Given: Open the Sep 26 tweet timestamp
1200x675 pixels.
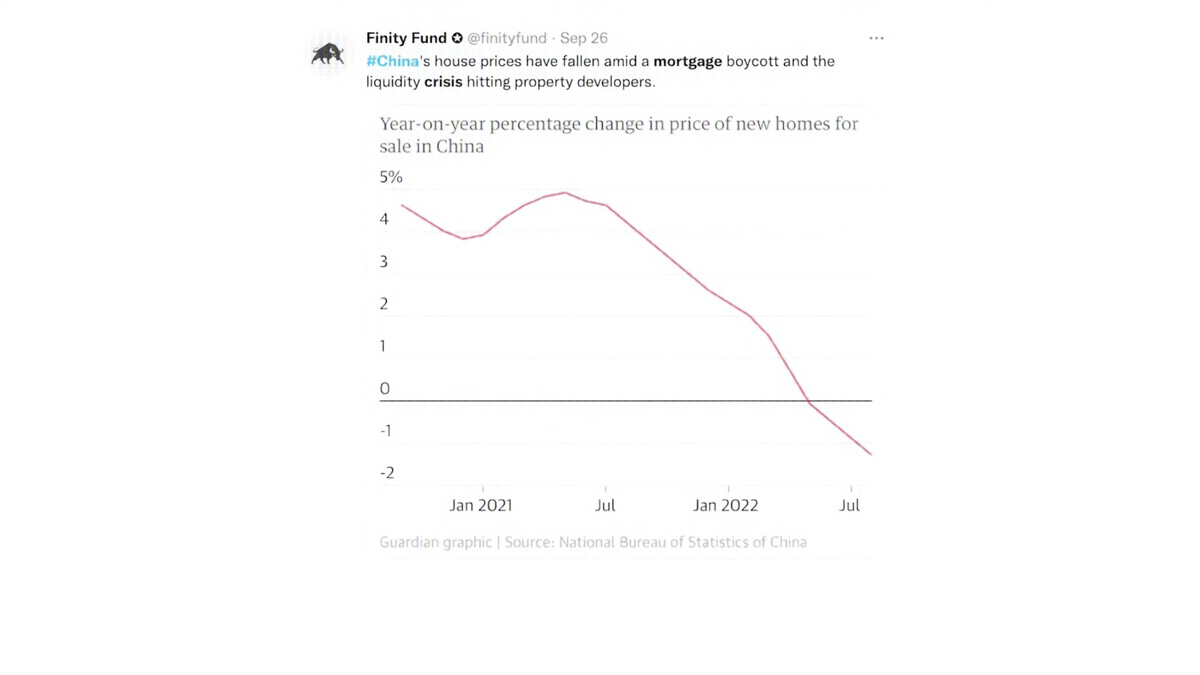Looking at the screenshot, I should (x=584, y=38).
